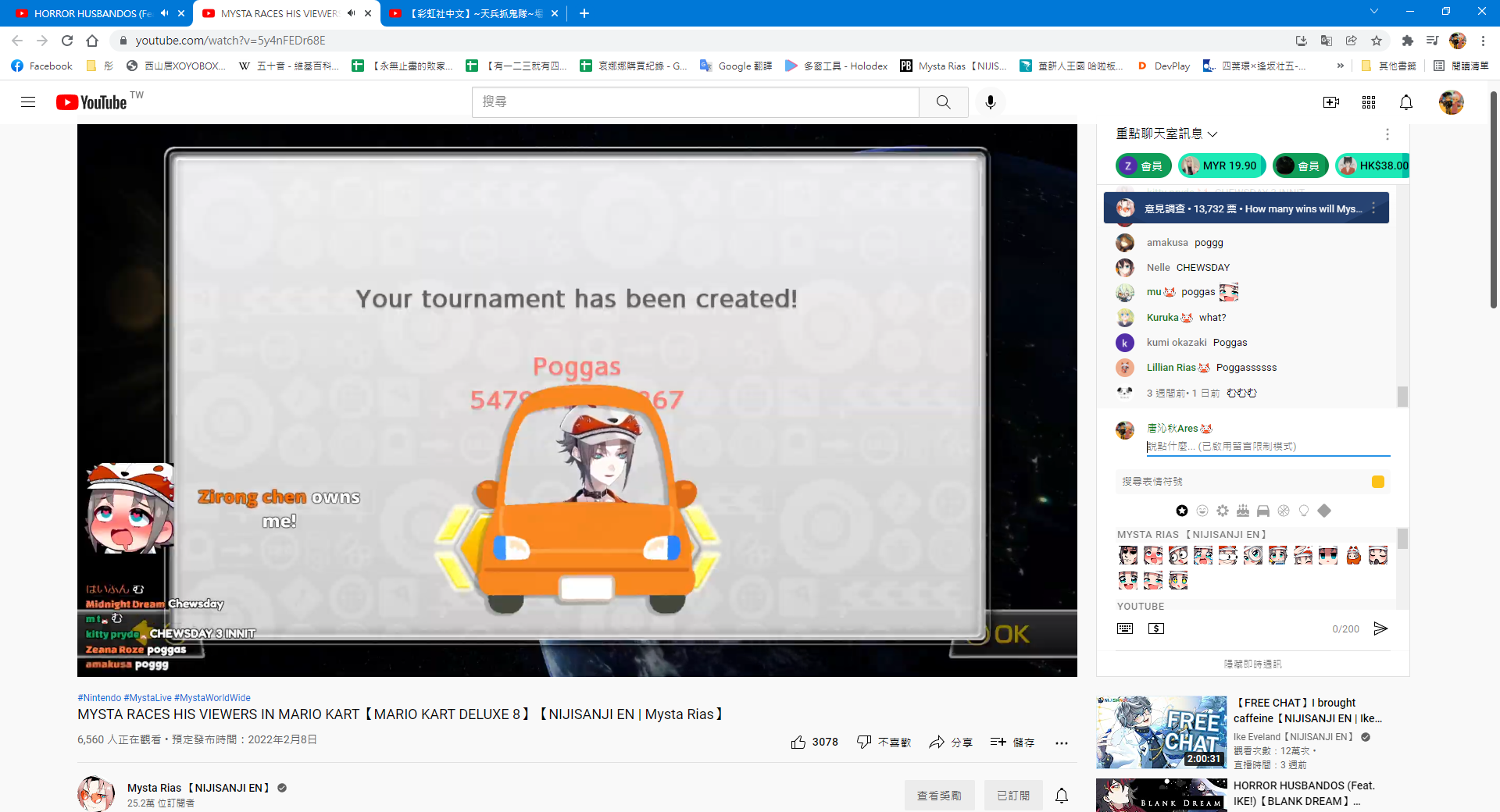Switch to the 彩虹社中文 tab

(x=475, y=13)
